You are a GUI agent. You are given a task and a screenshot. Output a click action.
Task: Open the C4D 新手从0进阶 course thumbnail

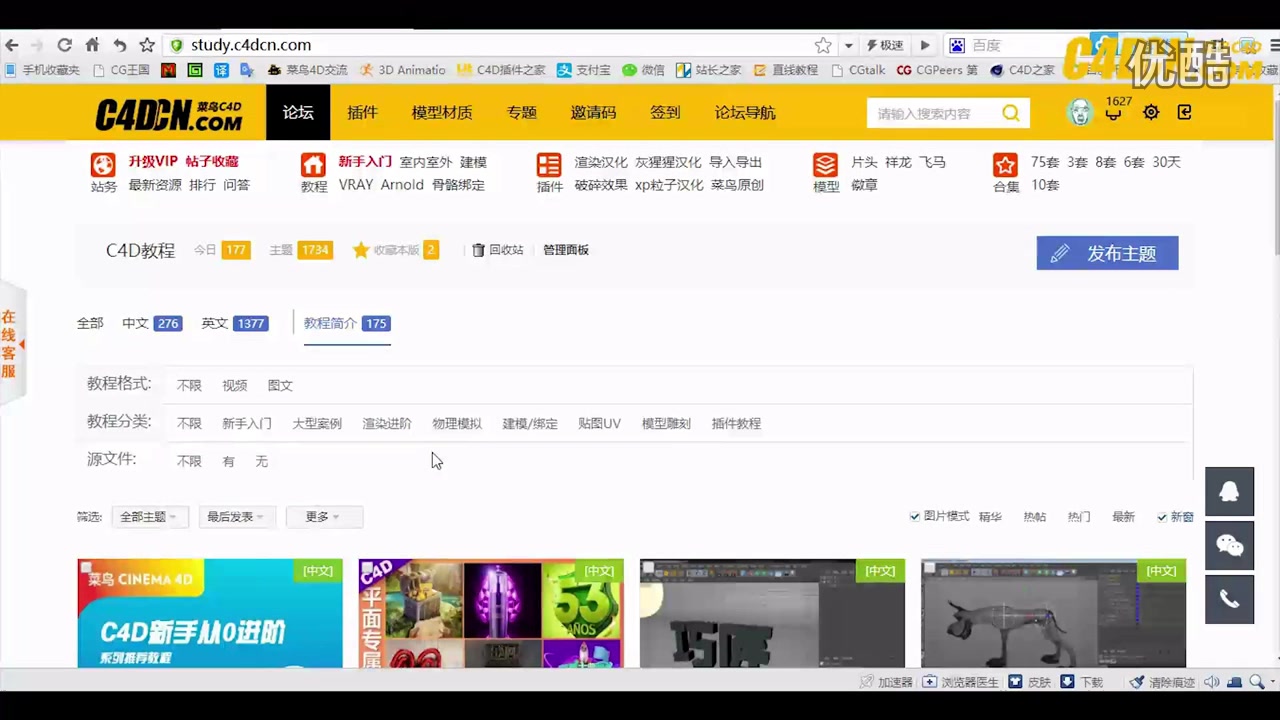[x=209, y=614]
